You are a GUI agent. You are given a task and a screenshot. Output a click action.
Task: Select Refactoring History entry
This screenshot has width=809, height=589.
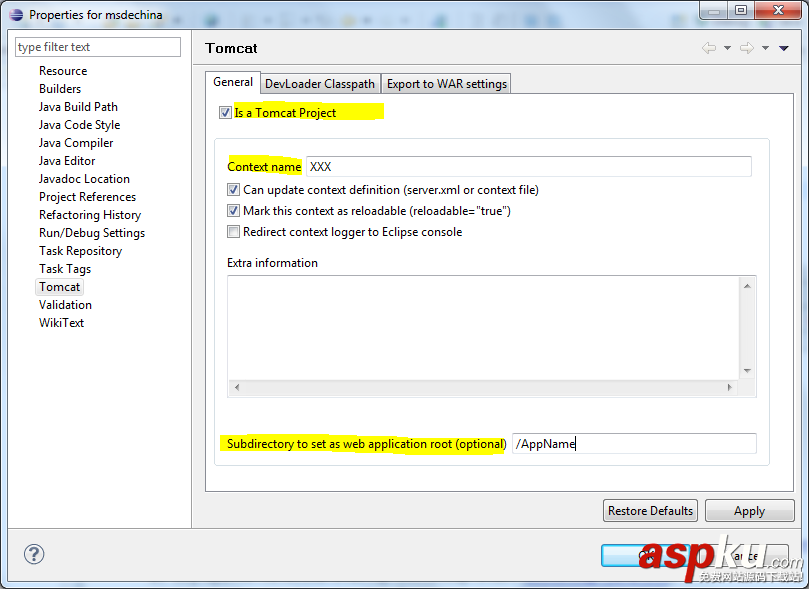tap(90, 215)
